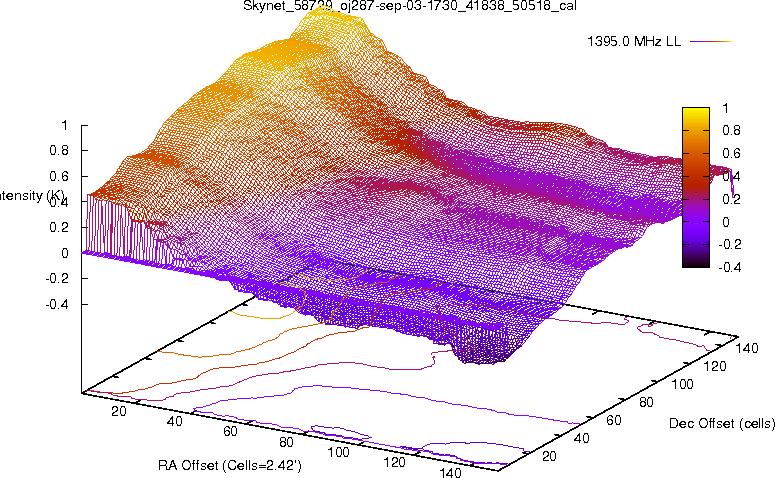Select intensity axis tick label -0.2

tap(57, 279)
